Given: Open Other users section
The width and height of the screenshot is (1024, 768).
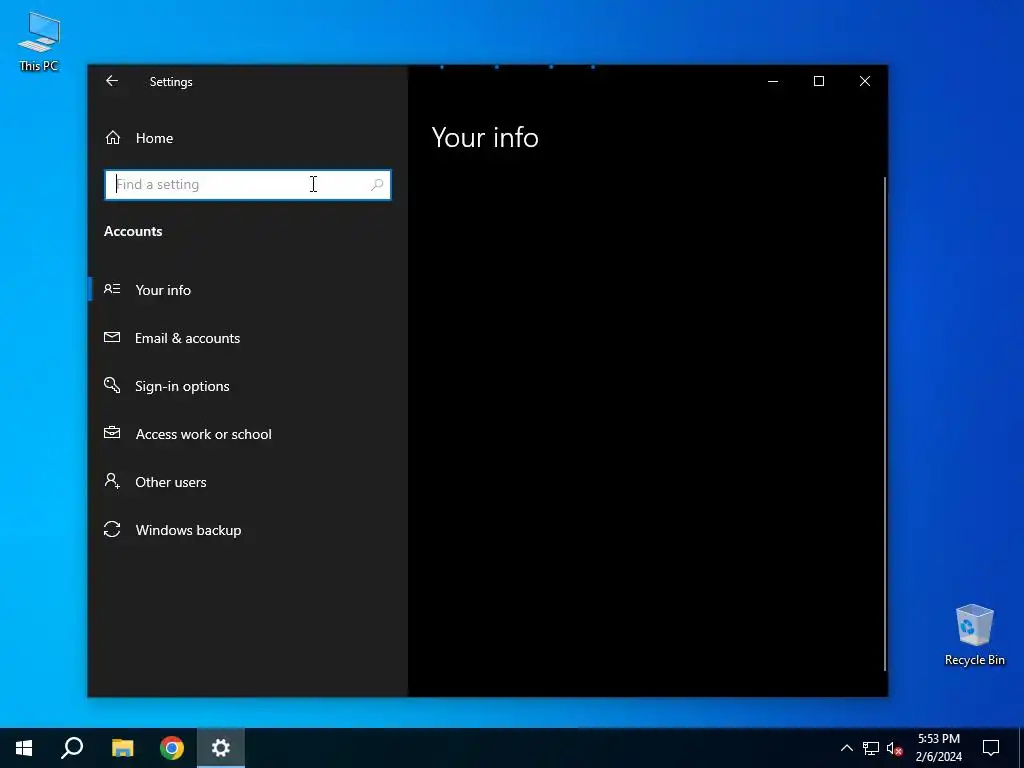Looking at the screenshot, I should coord(248,482).
